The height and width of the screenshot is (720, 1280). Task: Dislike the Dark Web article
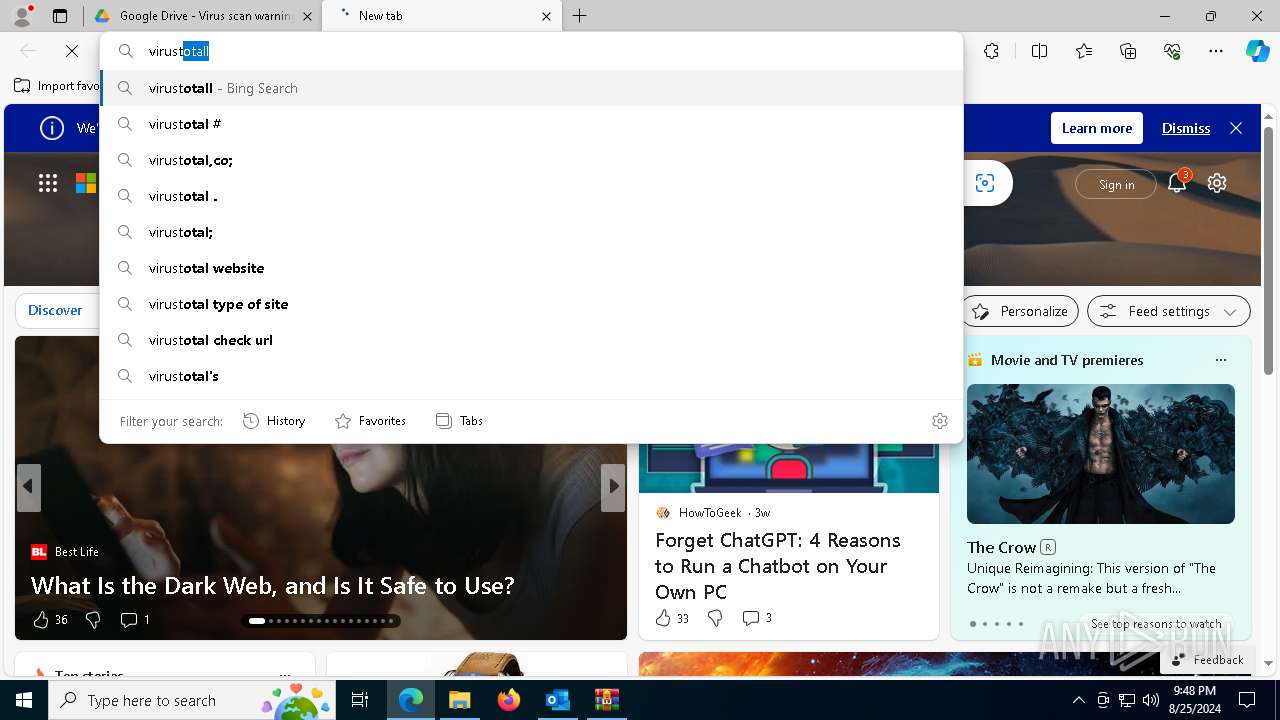point(93,620)
